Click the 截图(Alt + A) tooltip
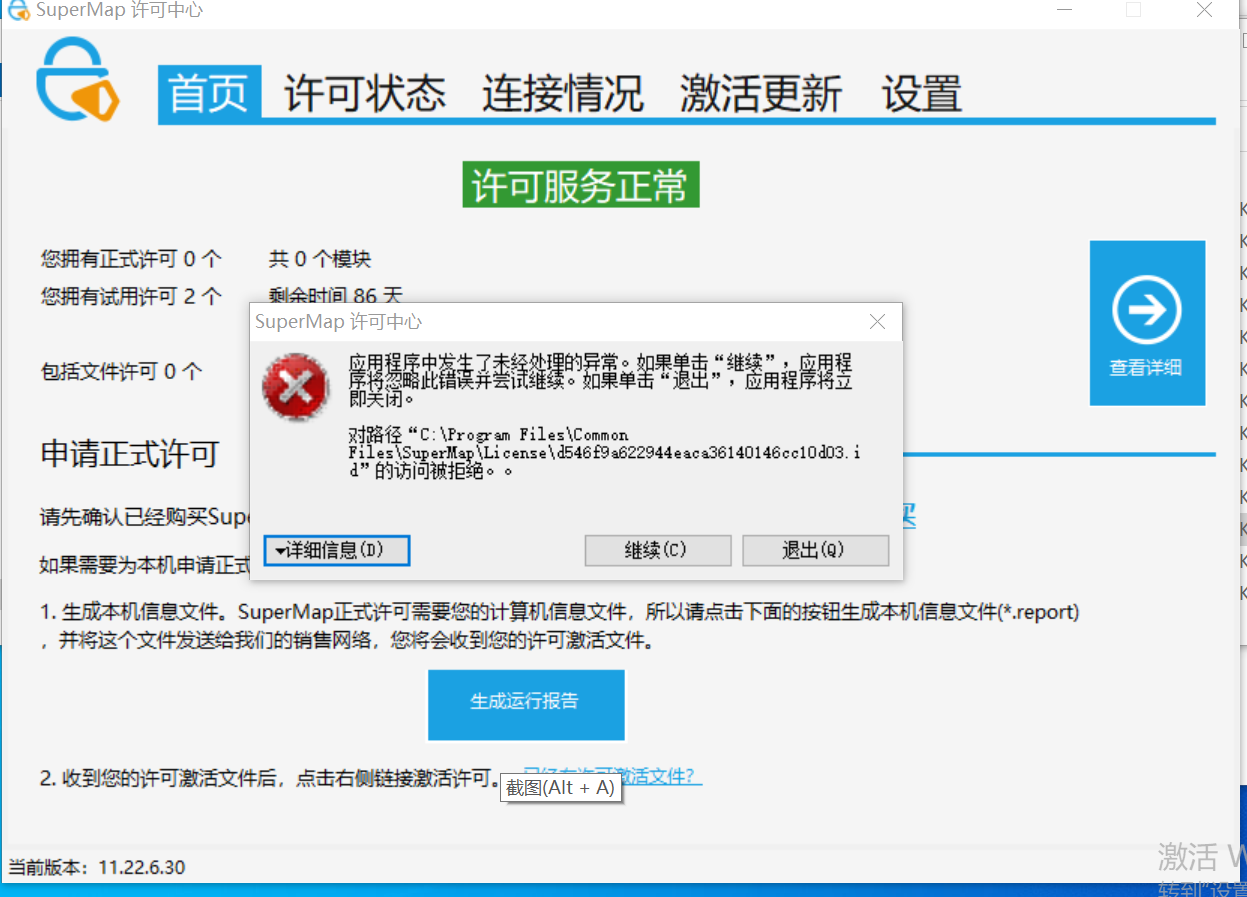The width and height of the screenshot is (1247, 897). (x=560, y=787)
